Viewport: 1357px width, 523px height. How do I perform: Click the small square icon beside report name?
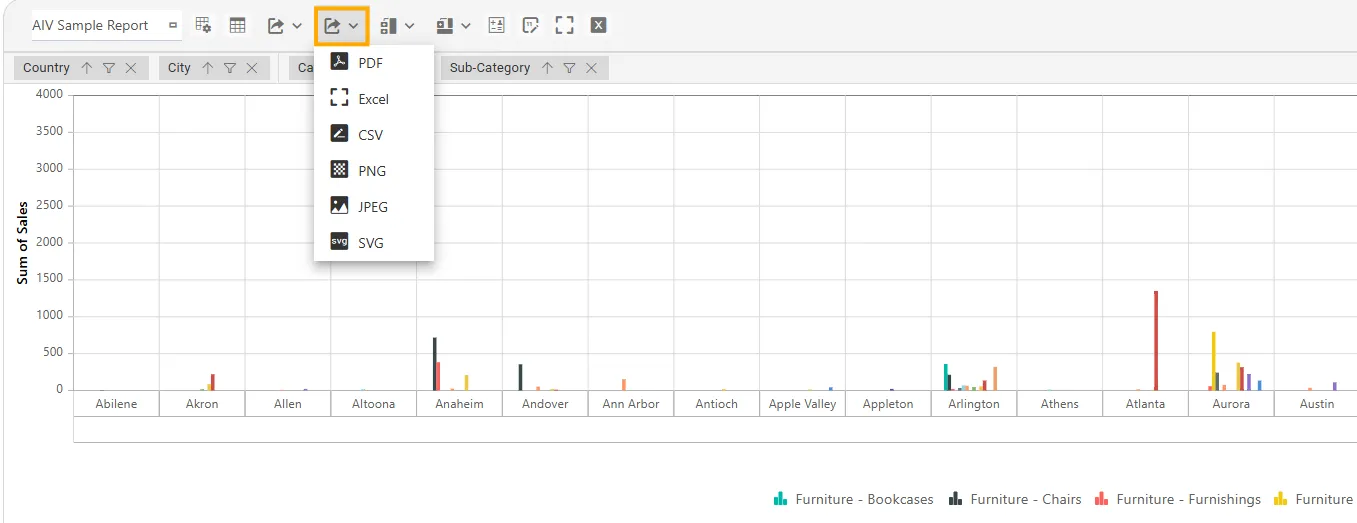[x=173, y=25]
